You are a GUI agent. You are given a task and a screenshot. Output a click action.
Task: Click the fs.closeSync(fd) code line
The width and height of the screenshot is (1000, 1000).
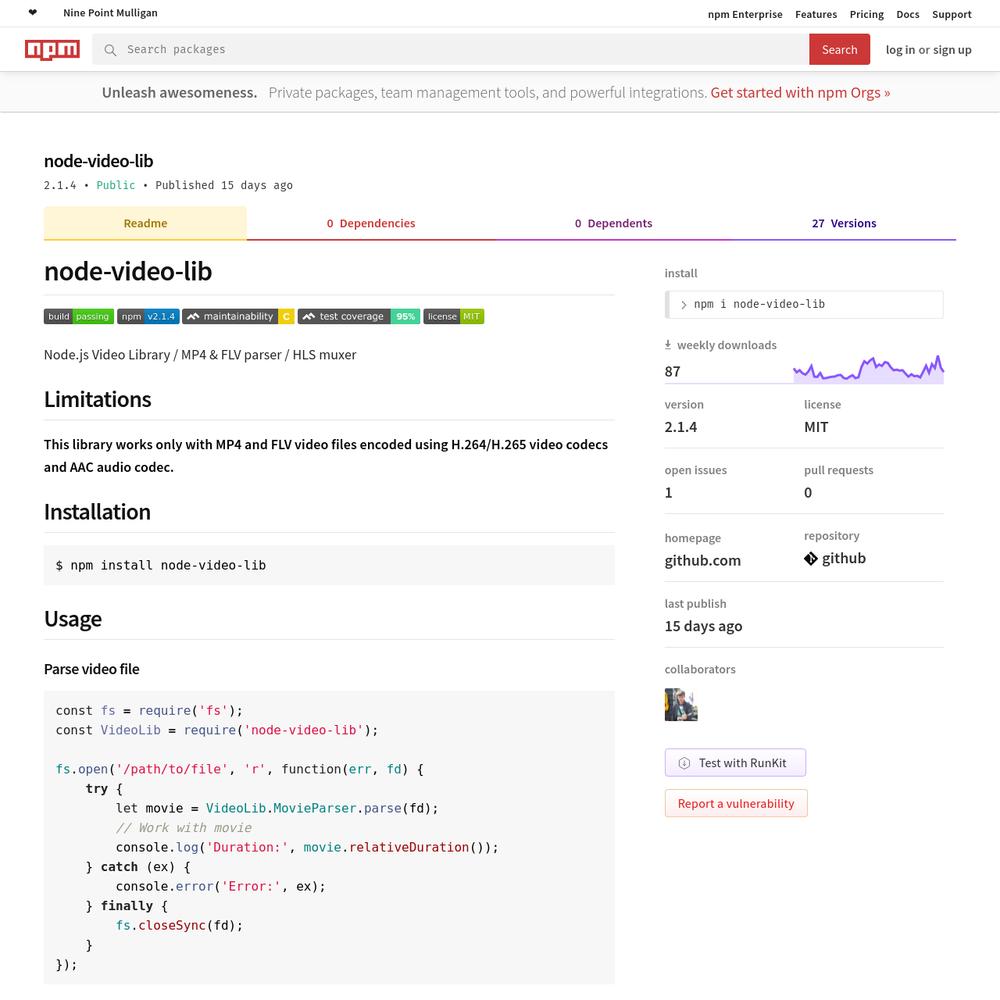179,925
